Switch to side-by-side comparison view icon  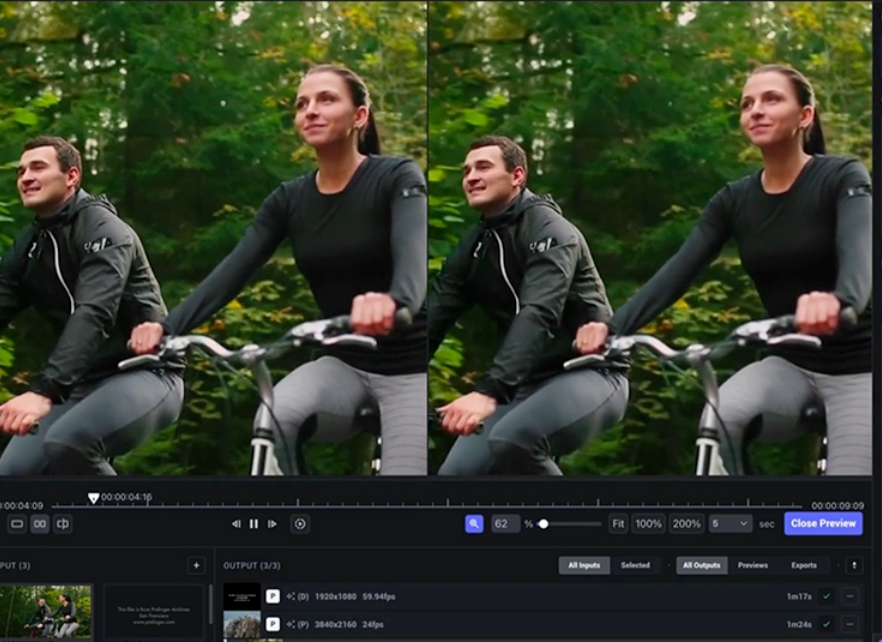tap(39, 522)
